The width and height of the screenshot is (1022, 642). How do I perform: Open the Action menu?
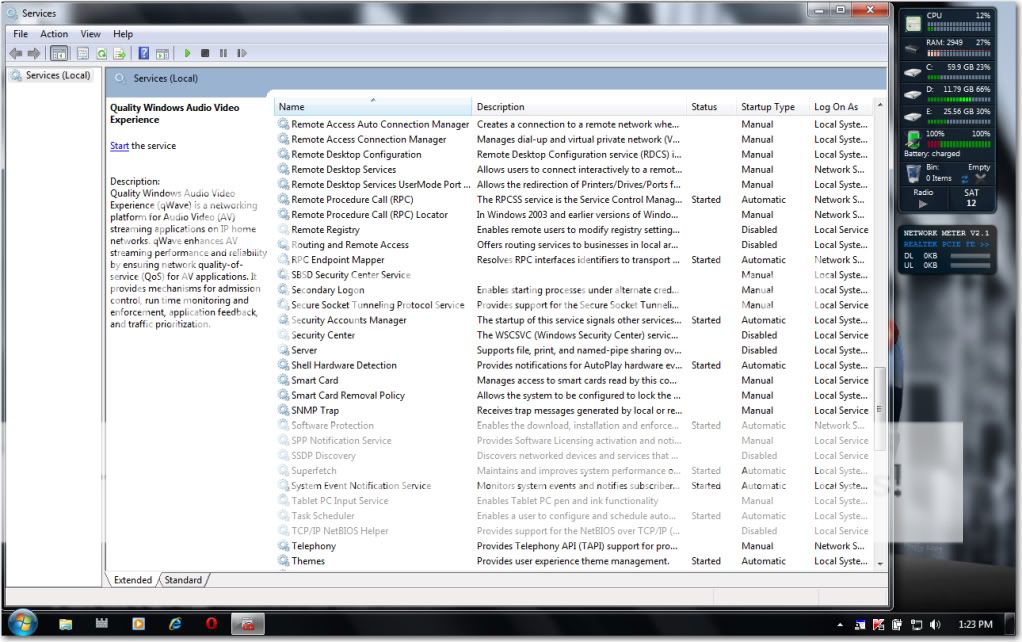coord(54,34)
